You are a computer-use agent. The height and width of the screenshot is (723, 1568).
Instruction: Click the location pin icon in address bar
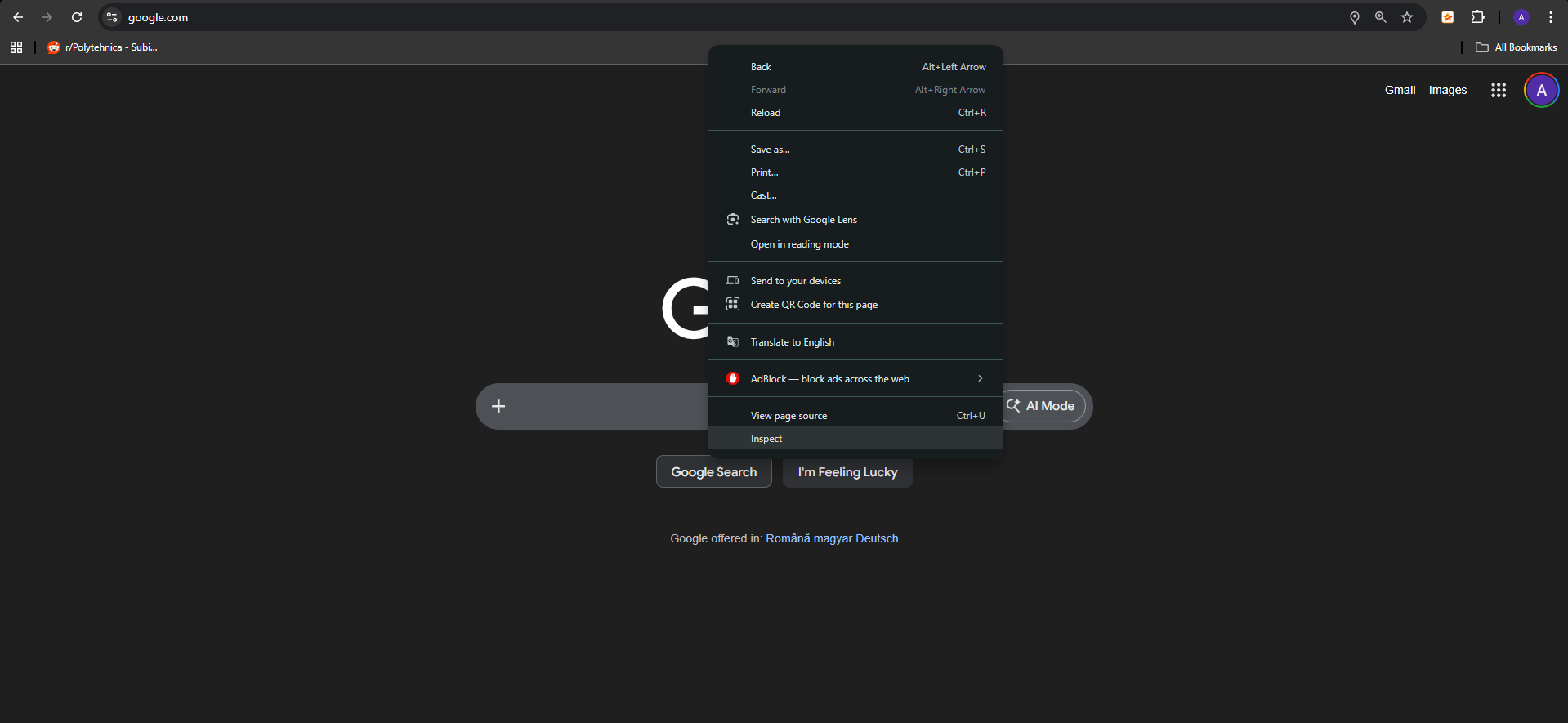pyautogui.click(x=1355, y=17)
